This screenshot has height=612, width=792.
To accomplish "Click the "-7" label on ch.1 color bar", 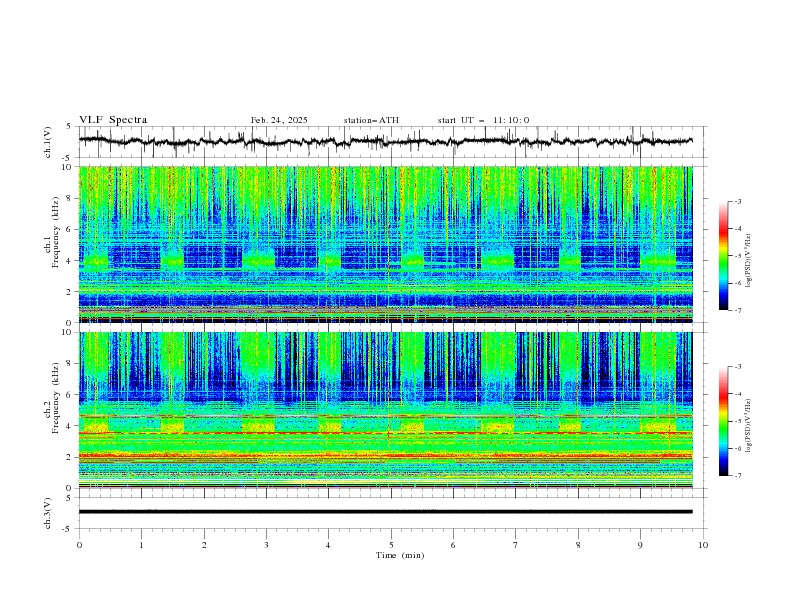I will pos(737,311).
